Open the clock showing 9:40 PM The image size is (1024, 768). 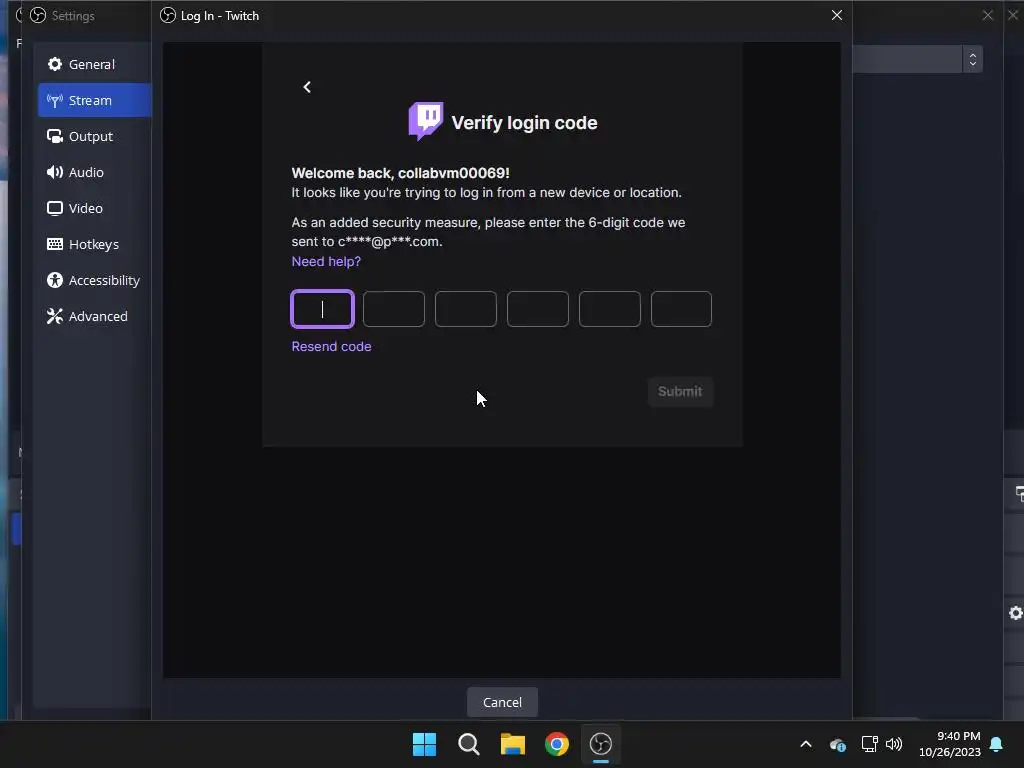pos(950,744)
